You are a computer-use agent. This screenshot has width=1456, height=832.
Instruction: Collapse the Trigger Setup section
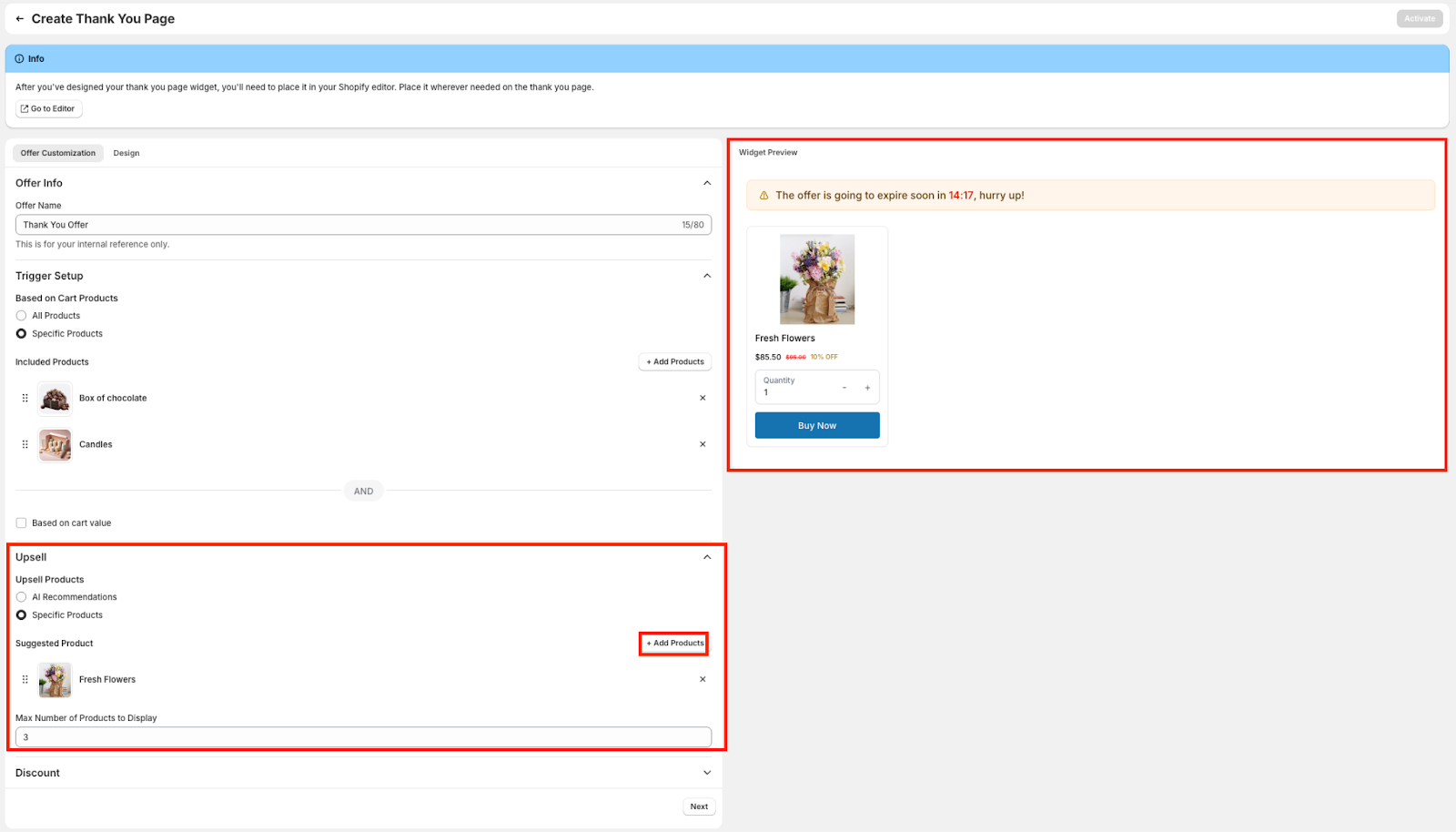click(x=707, y=276)
